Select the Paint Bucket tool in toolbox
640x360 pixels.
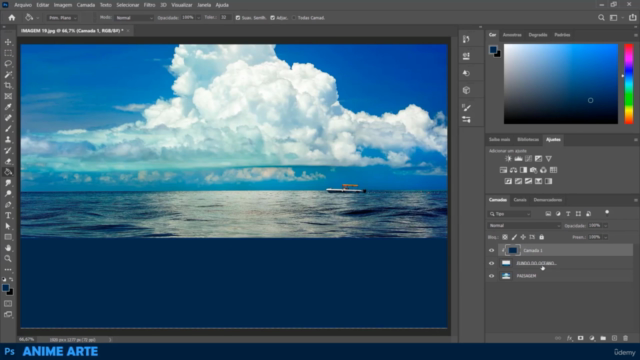8,172
